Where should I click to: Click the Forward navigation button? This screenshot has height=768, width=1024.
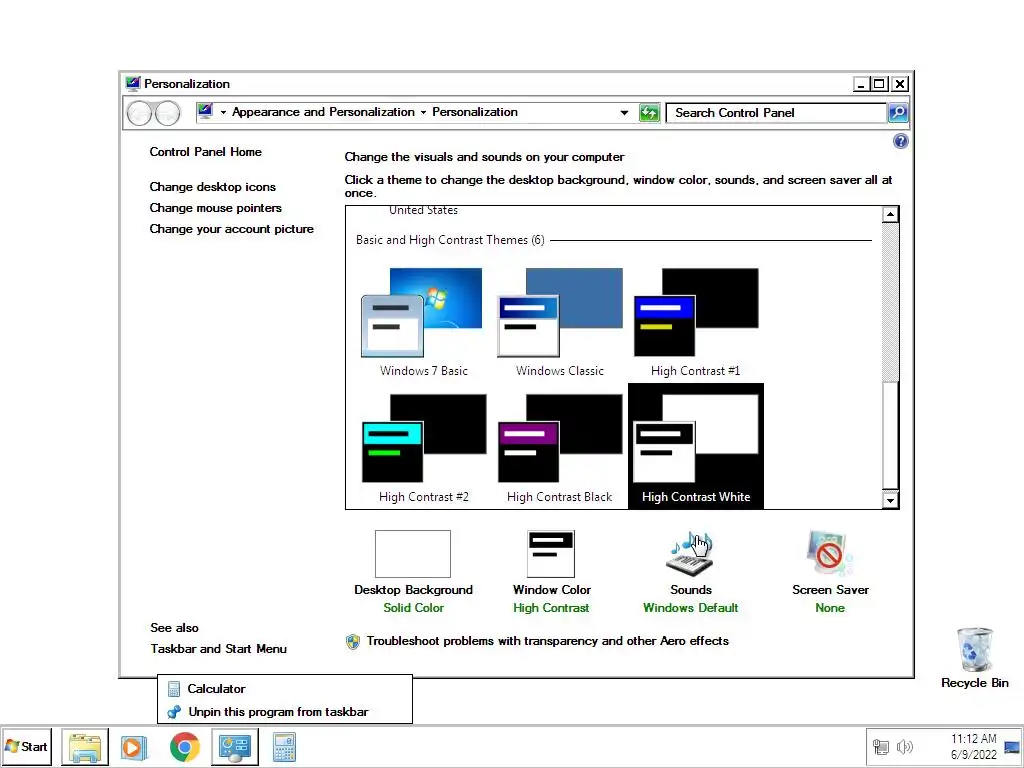[168, 113]
